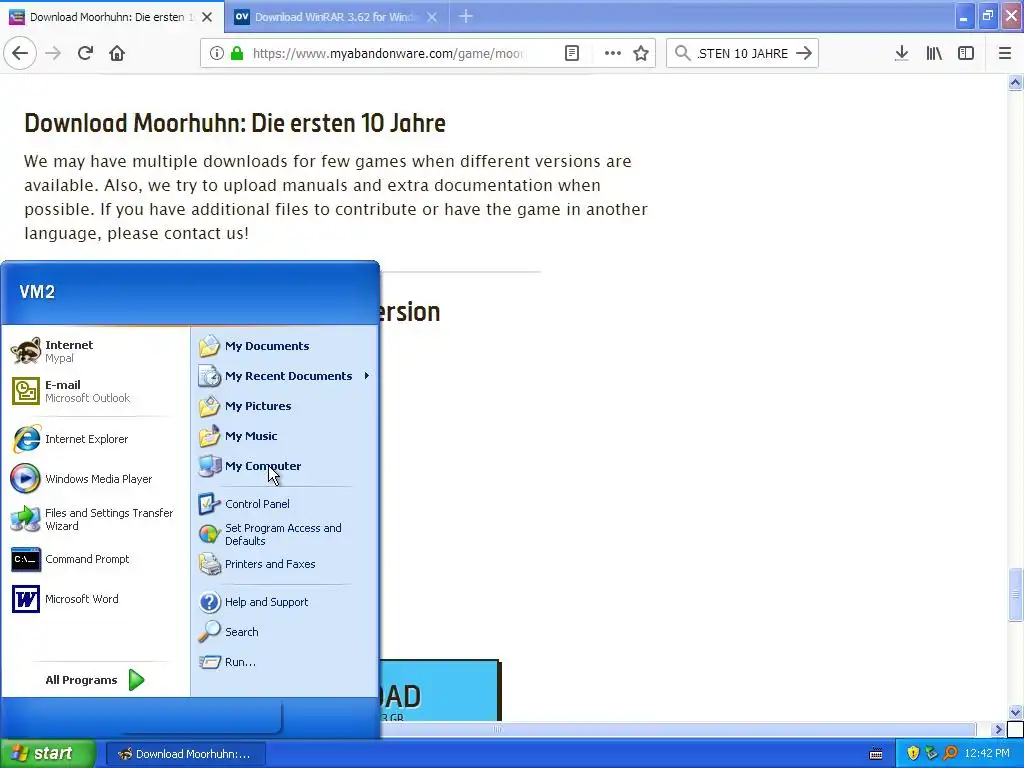Screen dimensions: 1024x768
Task: Close the Download WinRAR 3.62 tab
Action: 432,17
